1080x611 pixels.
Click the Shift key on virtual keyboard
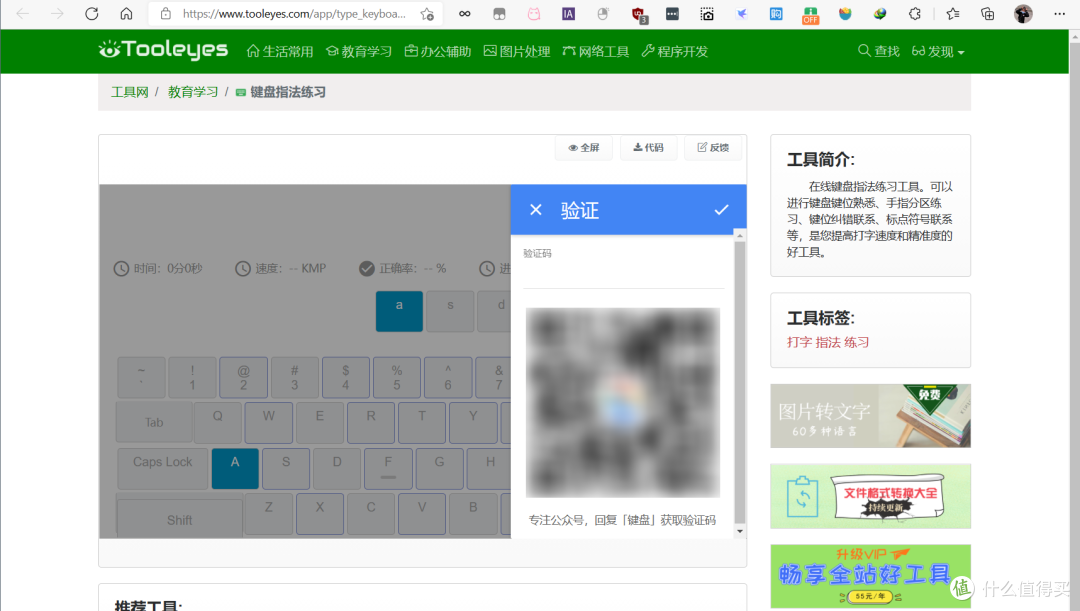[x=179, y=516]
